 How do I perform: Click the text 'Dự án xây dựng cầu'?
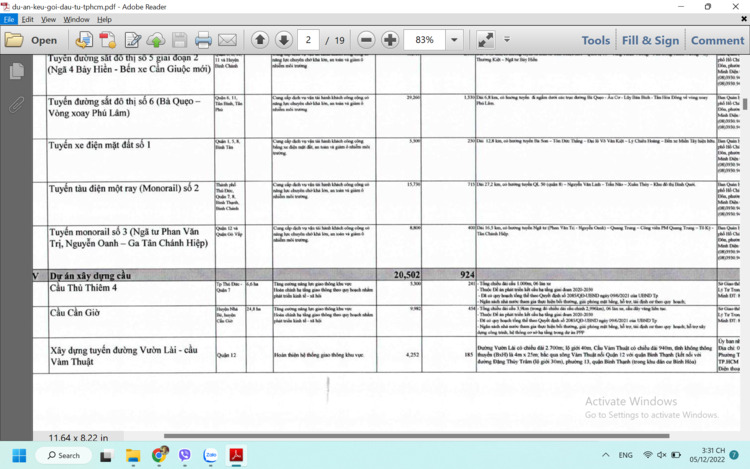pyautogui.click(x=90, y=275)
